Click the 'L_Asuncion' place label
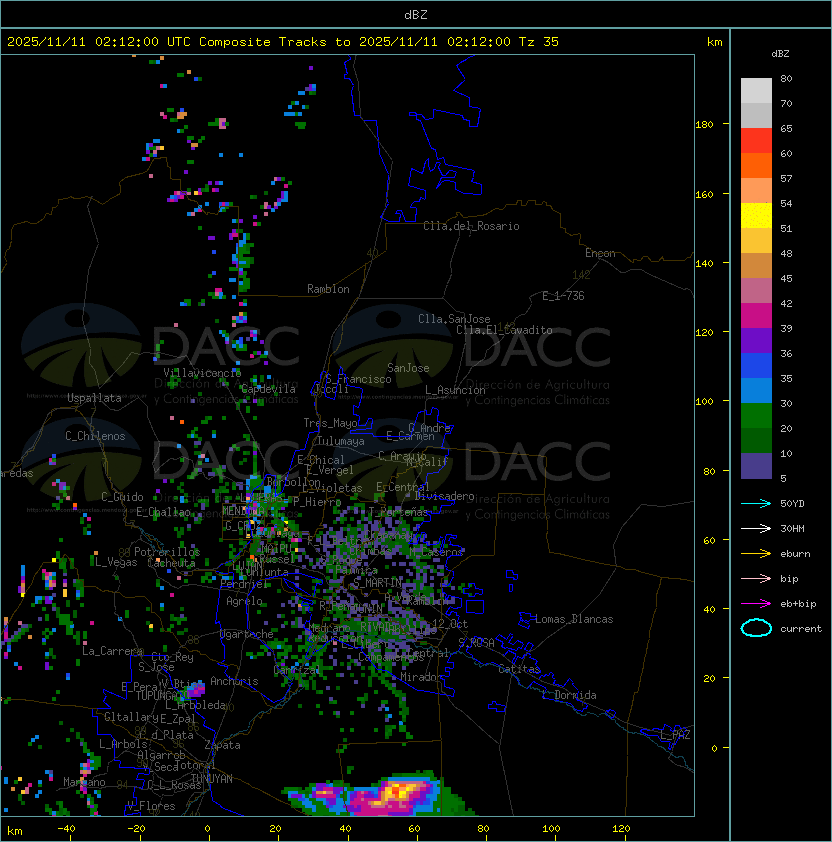 pos(455,390)
